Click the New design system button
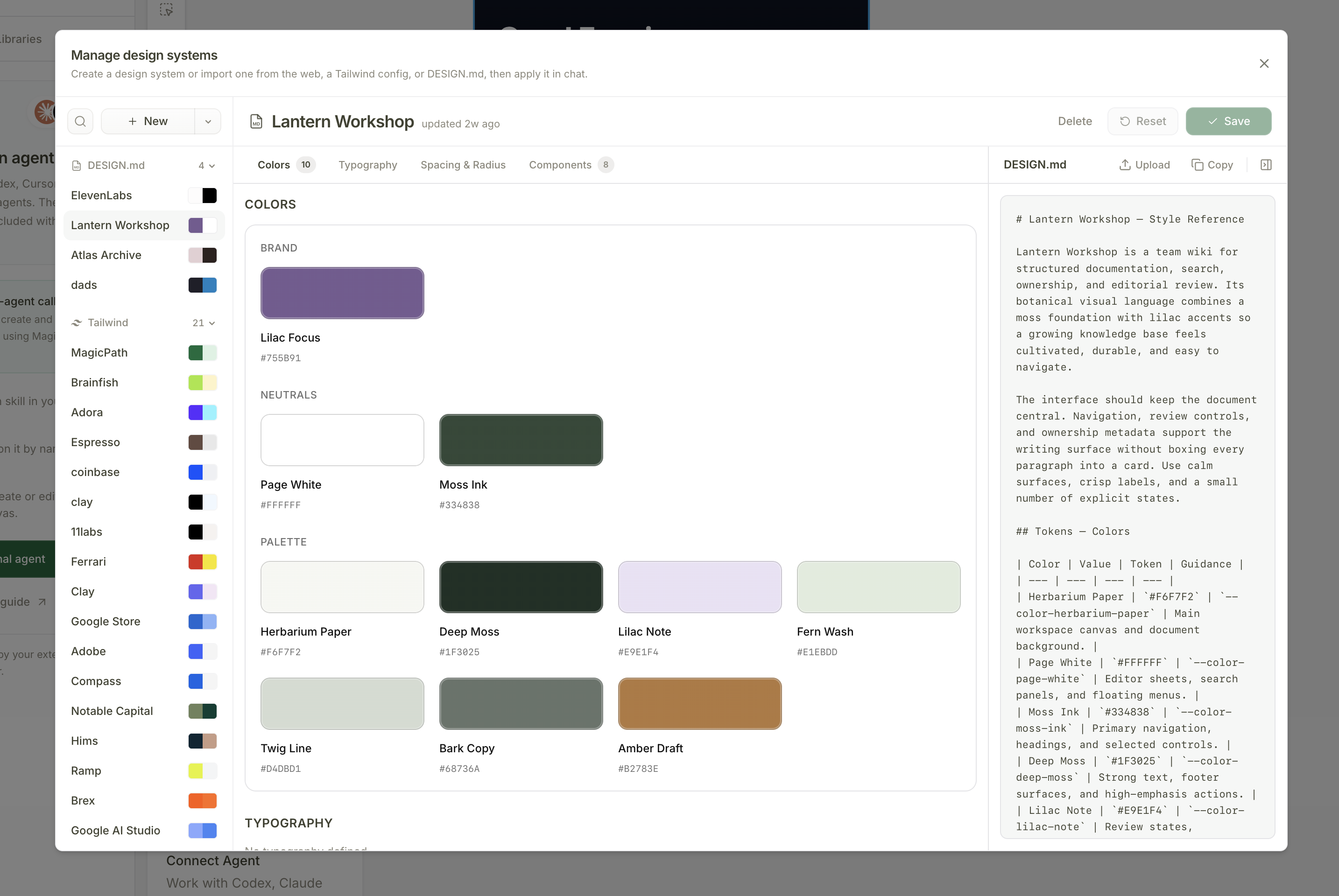 [148, 121]
